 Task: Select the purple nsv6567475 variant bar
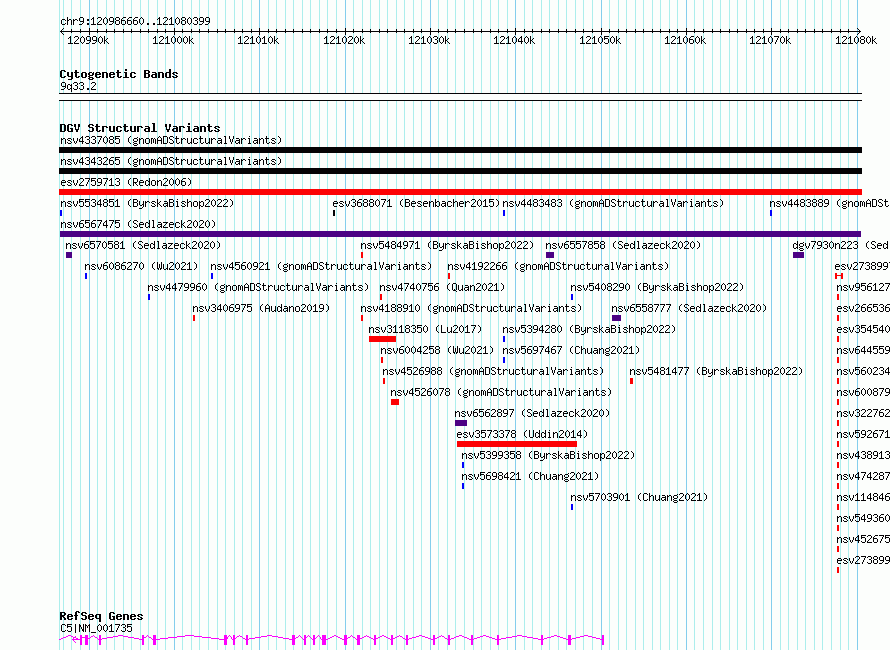pyautogui.click(x=460, y=234)
